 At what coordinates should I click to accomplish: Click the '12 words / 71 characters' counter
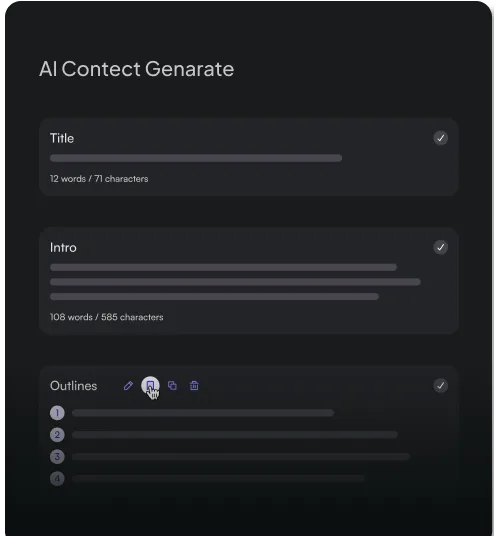coord(99,179)
